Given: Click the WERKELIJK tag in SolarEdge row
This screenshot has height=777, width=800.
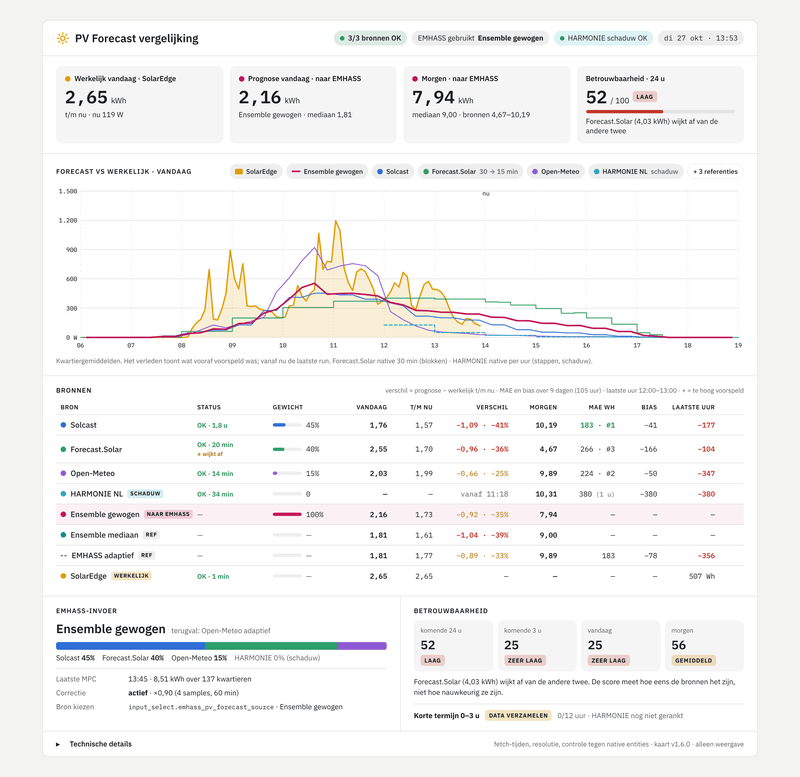Looking at the screenshot, I should click(x=131, y=575).
